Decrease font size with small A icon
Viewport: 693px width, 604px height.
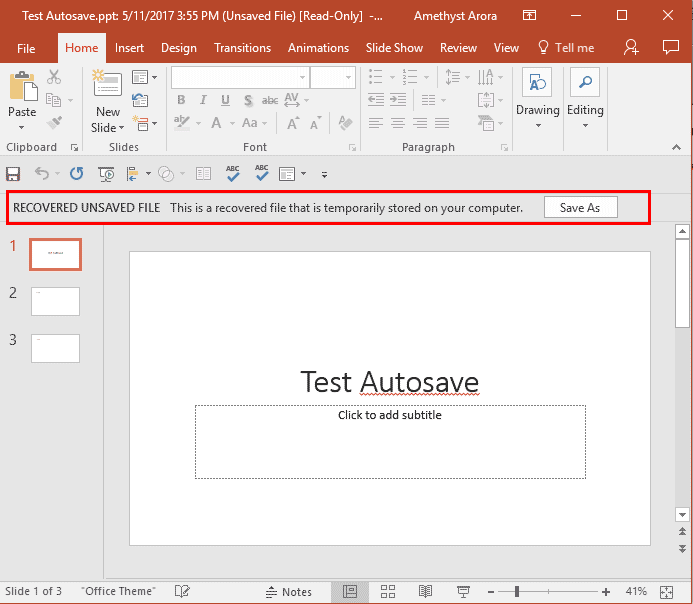(316, 123)
